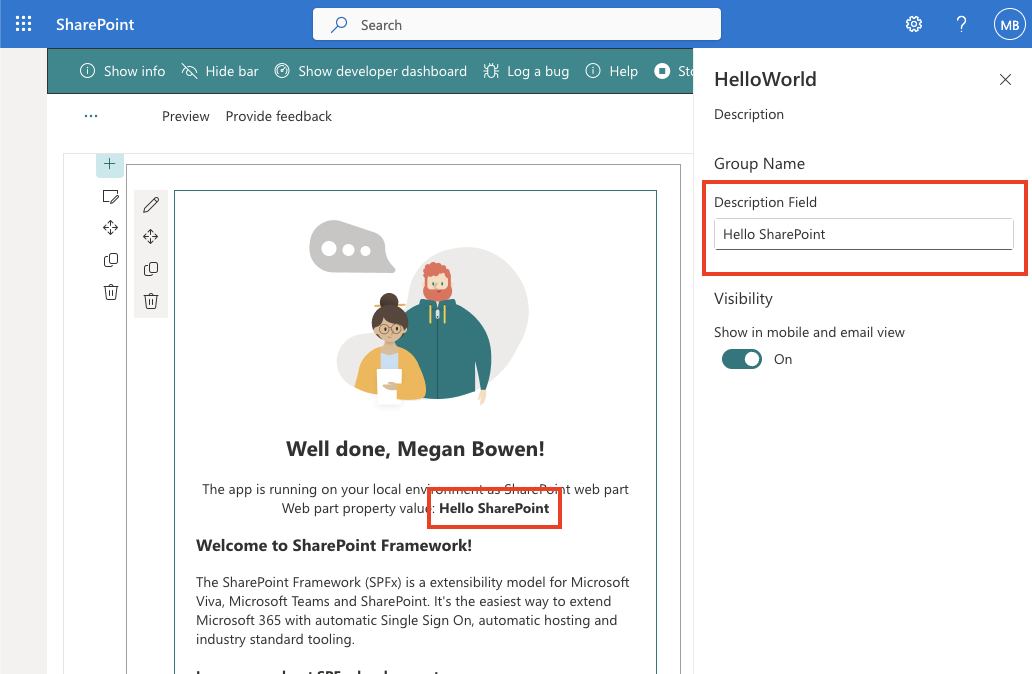
Task: Click the section edit icon
Action: pyautogui.click(x=111, y=196)
